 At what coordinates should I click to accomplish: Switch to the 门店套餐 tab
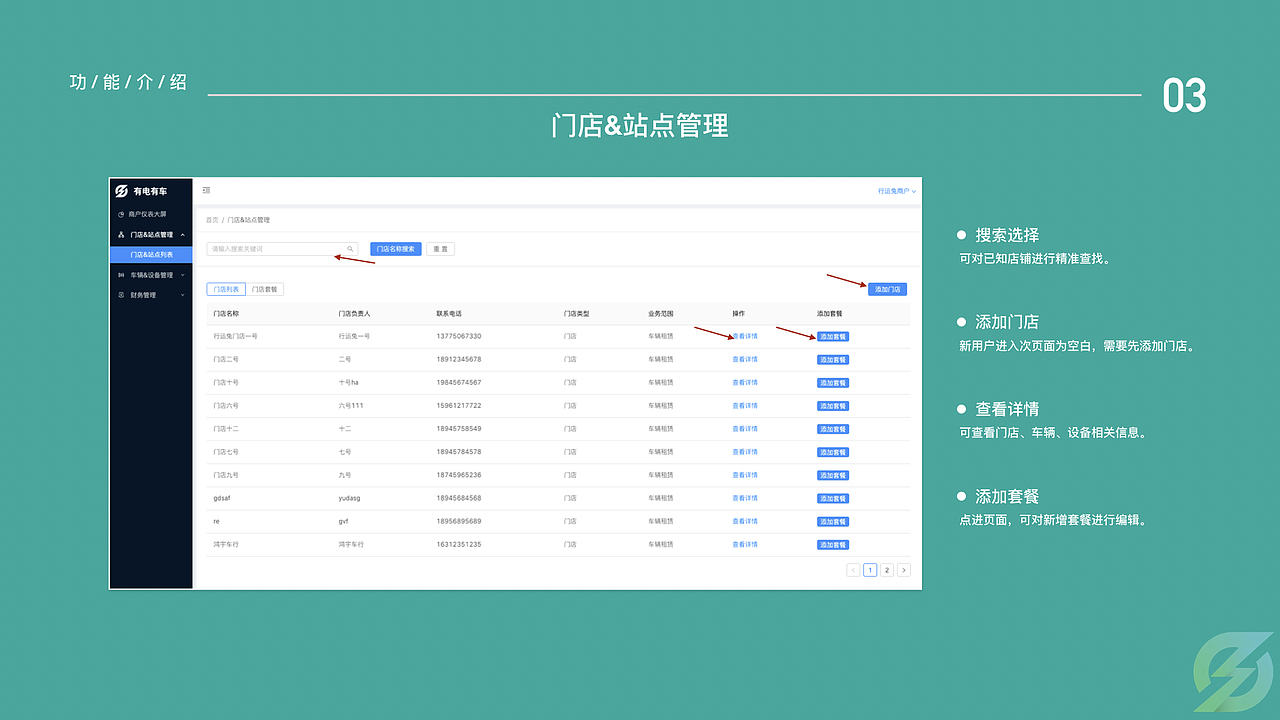pos(265,289)
